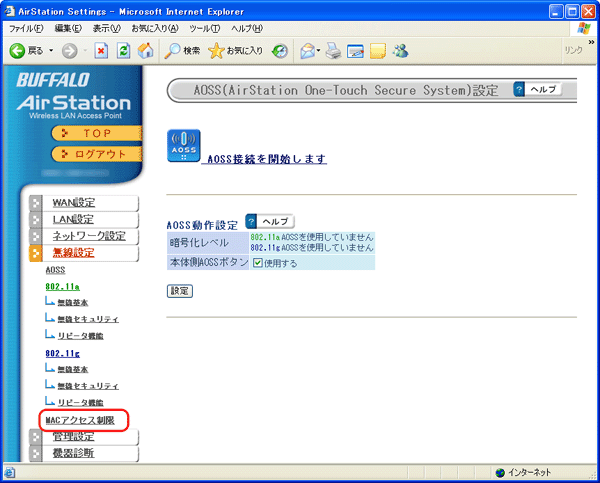Refresh the page with the Refresh icon
600x483 pixels.
(122, 50)
